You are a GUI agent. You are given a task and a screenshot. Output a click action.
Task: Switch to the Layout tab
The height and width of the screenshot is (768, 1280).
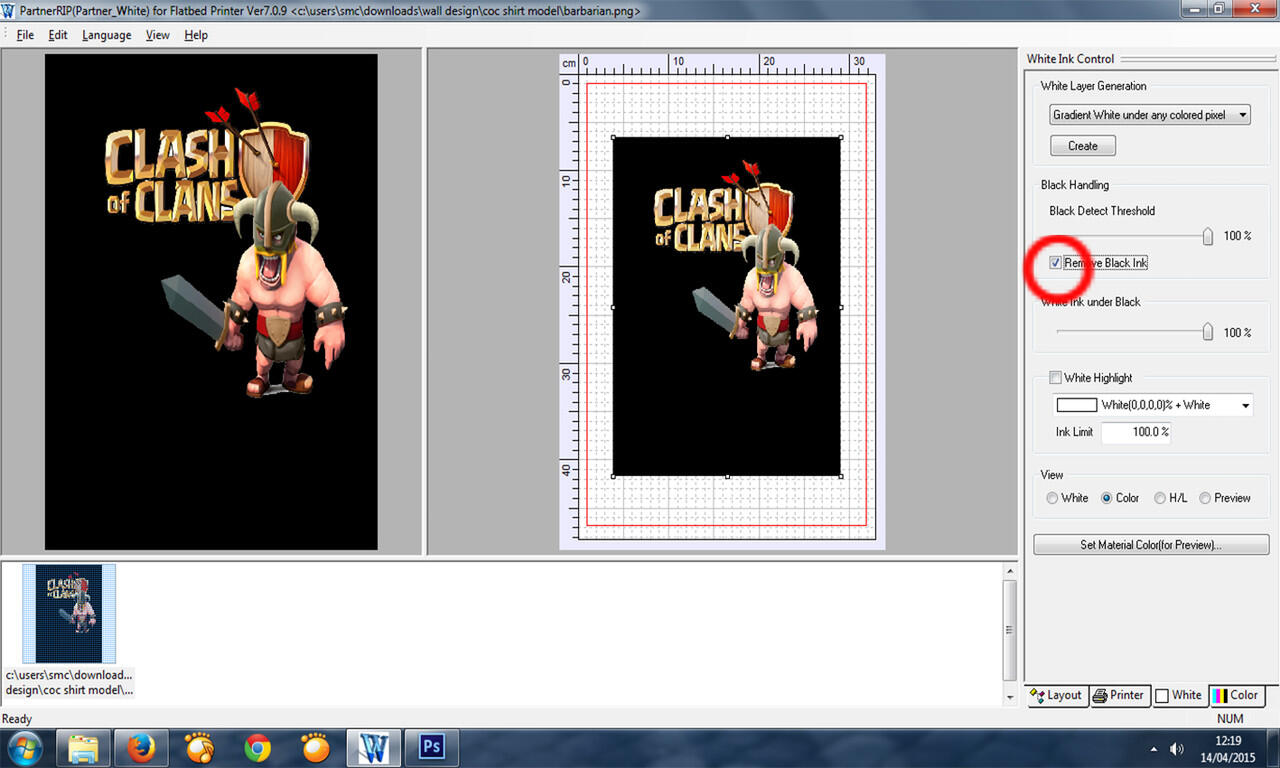point(1056,695)
